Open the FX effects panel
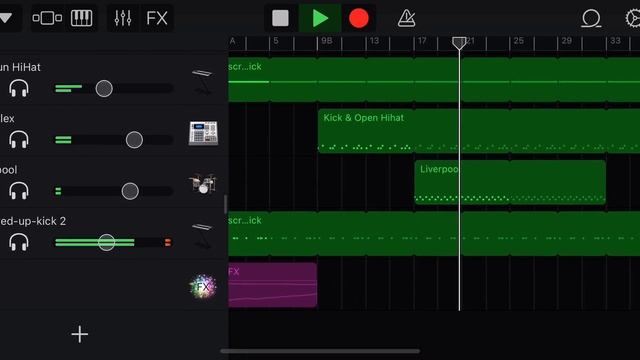This screenshot has height=360, width=640. tap(157, 18)
